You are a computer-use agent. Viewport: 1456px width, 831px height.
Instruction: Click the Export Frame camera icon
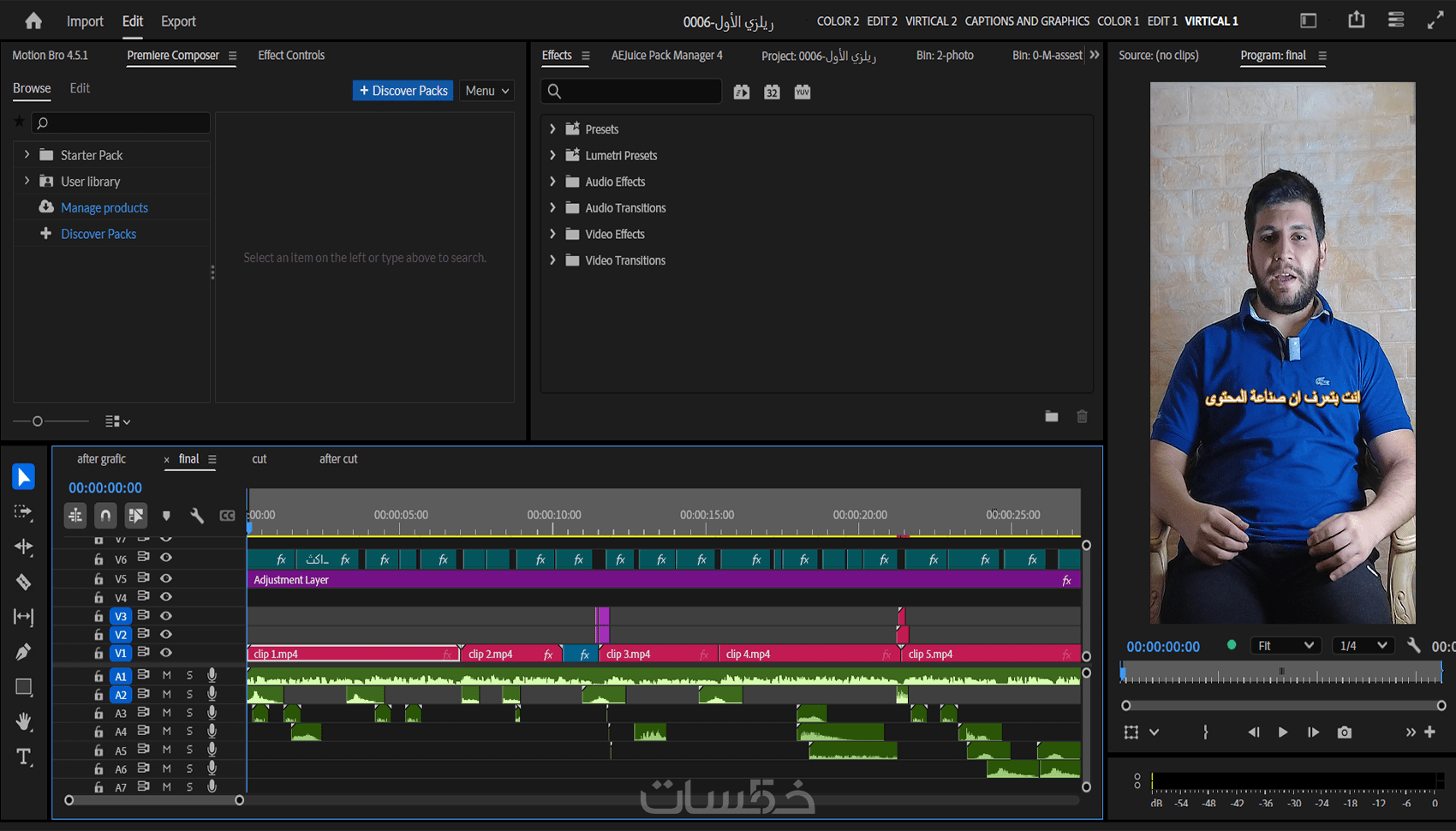1345,732
